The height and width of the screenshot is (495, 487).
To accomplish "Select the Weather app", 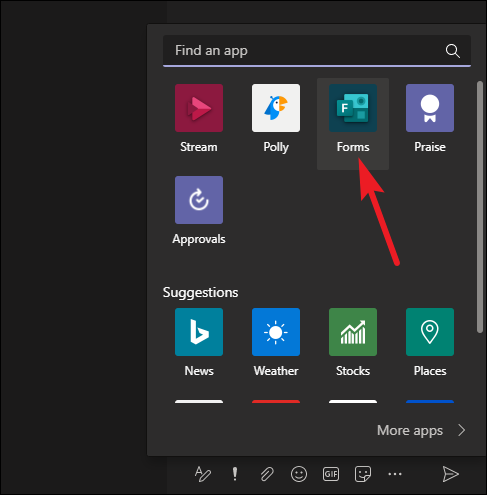I will tap(276, 343).
